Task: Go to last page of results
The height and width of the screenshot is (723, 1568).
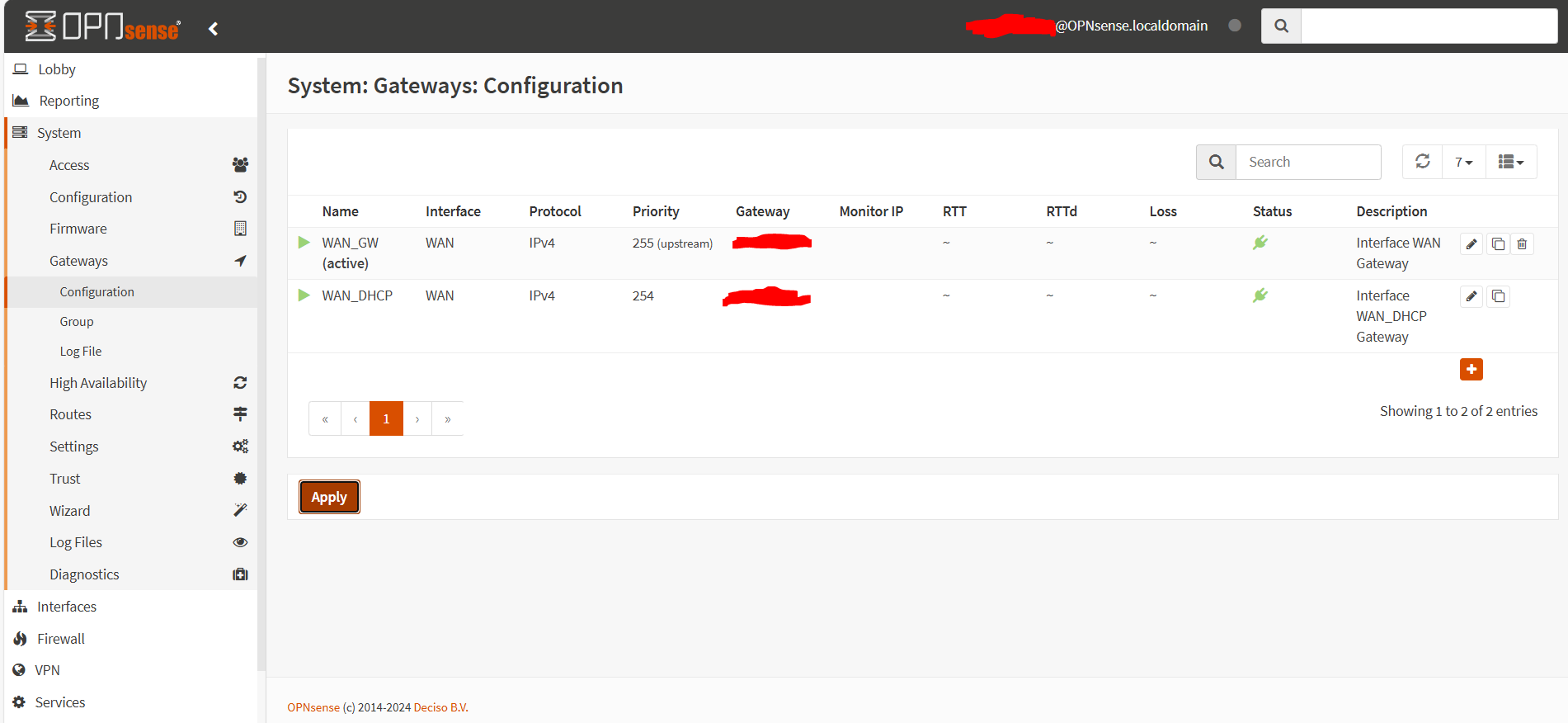Action: (448, 418)
